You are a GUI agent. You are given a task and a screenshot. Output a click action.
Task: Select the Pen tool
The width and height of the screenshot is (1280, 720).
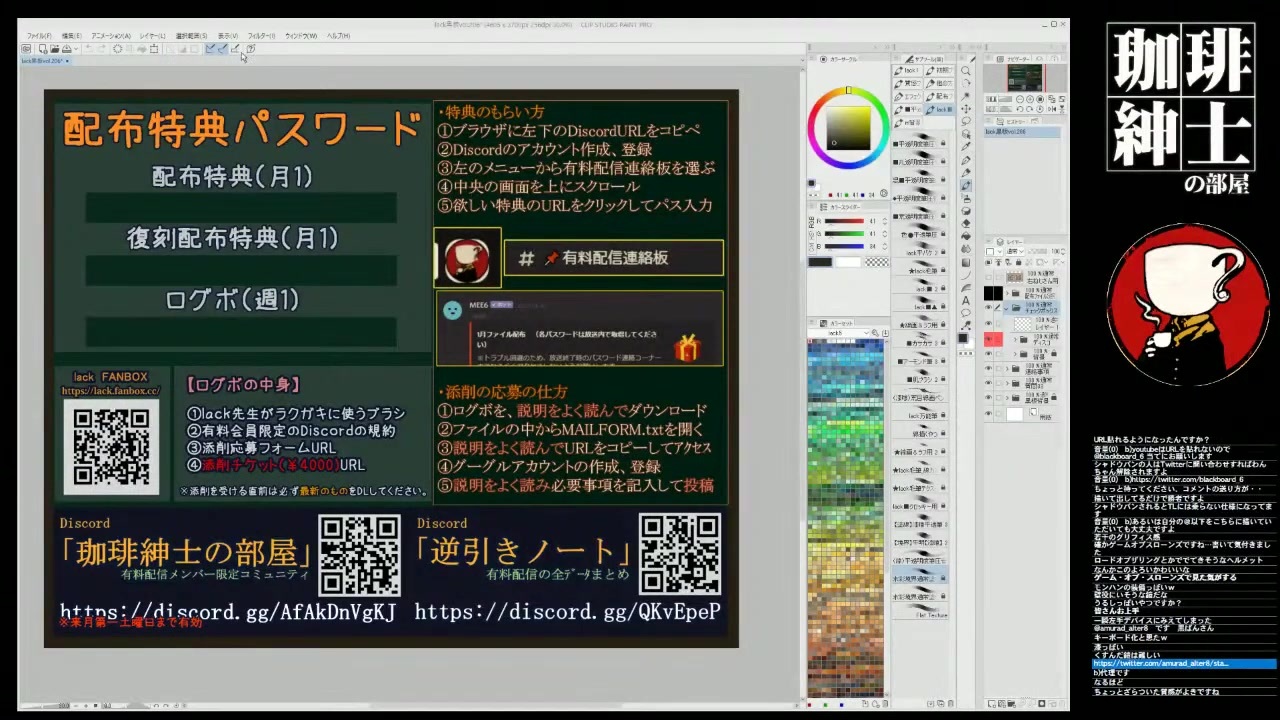pyautogui.click(x=966, y=160)
